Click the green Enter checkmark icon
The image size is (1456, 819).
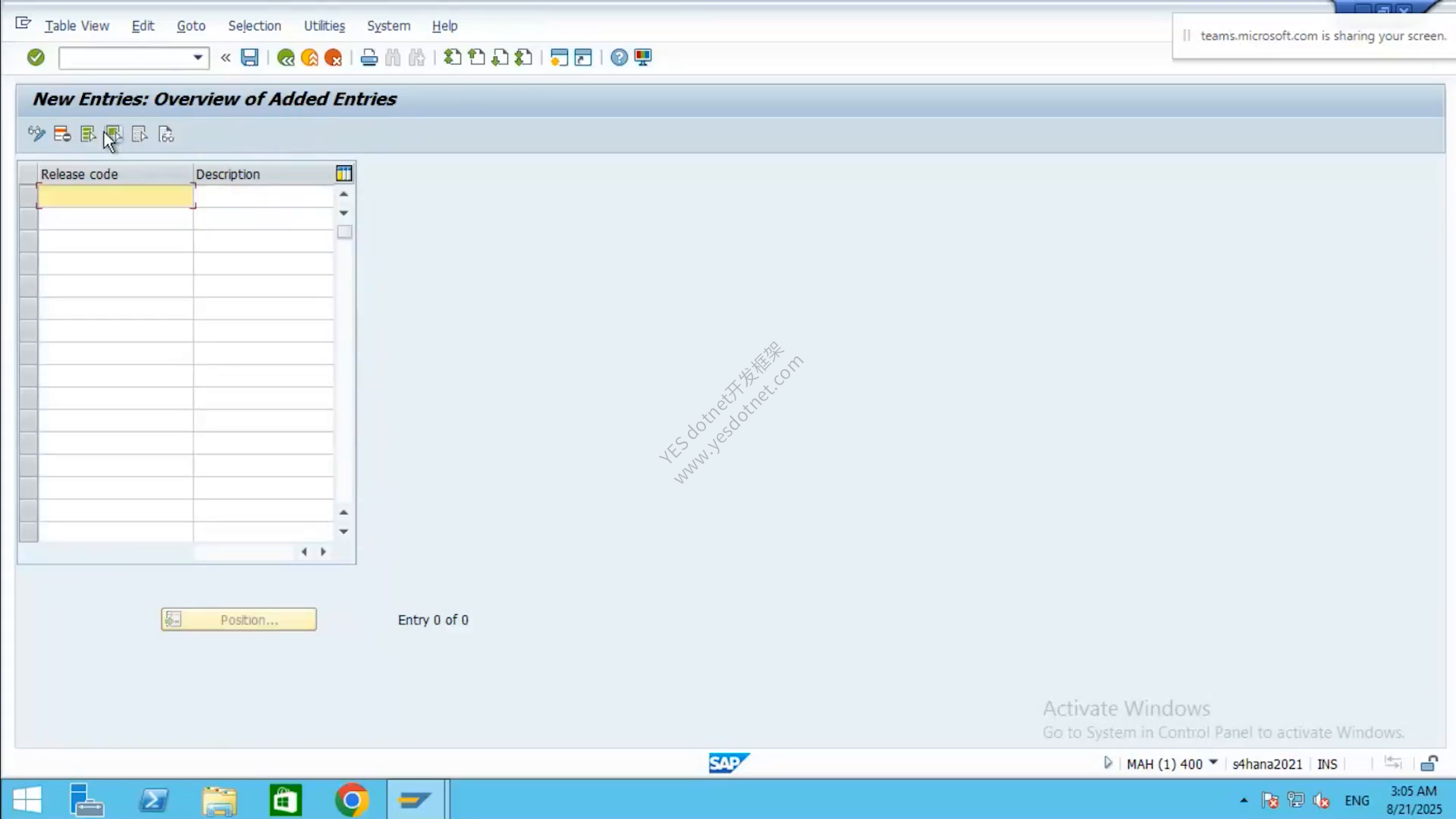36,58
